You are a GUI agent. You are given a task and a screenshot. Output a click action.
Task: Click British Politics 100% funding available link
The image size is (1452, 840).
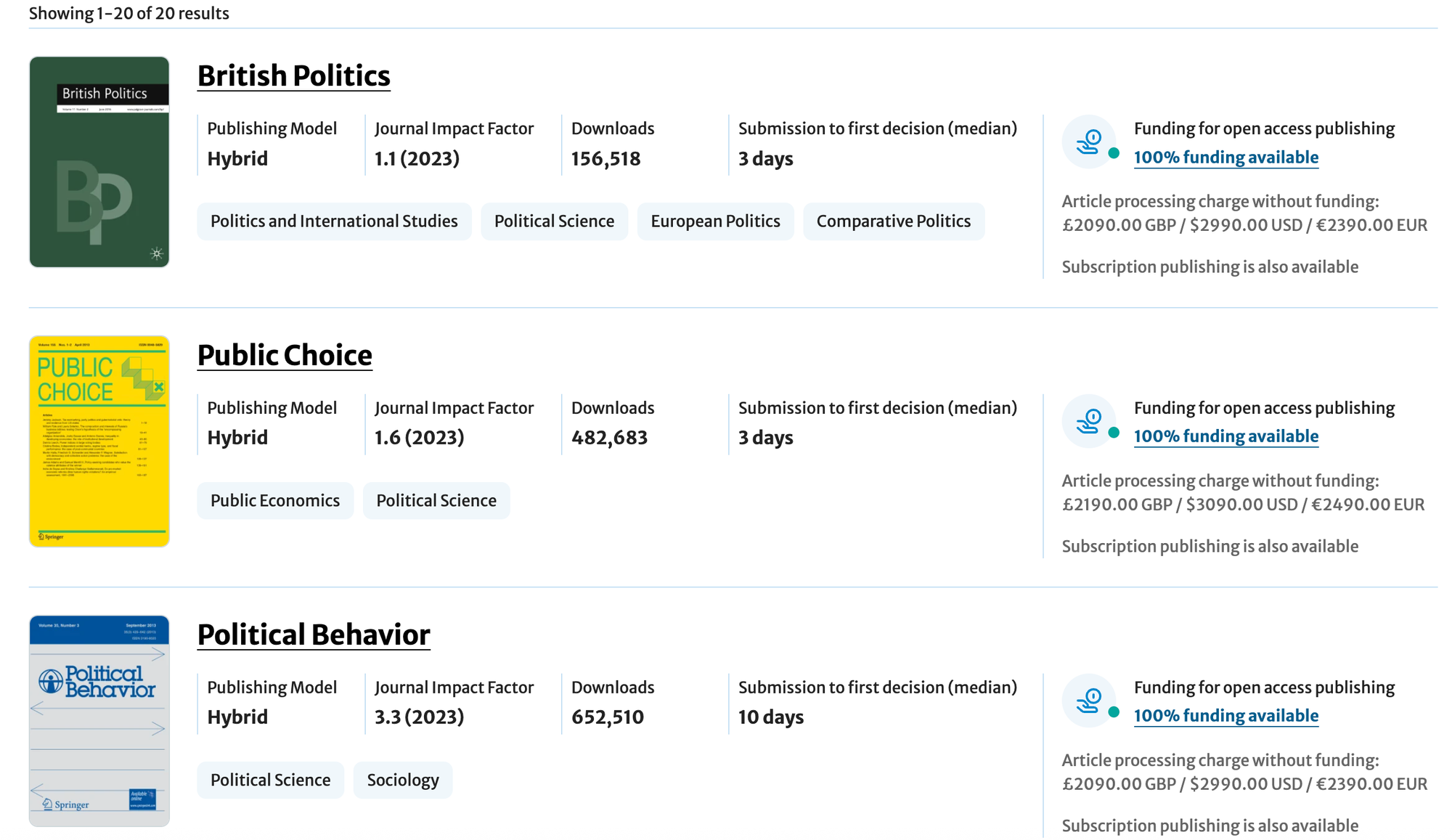(x=1226, y=158)
